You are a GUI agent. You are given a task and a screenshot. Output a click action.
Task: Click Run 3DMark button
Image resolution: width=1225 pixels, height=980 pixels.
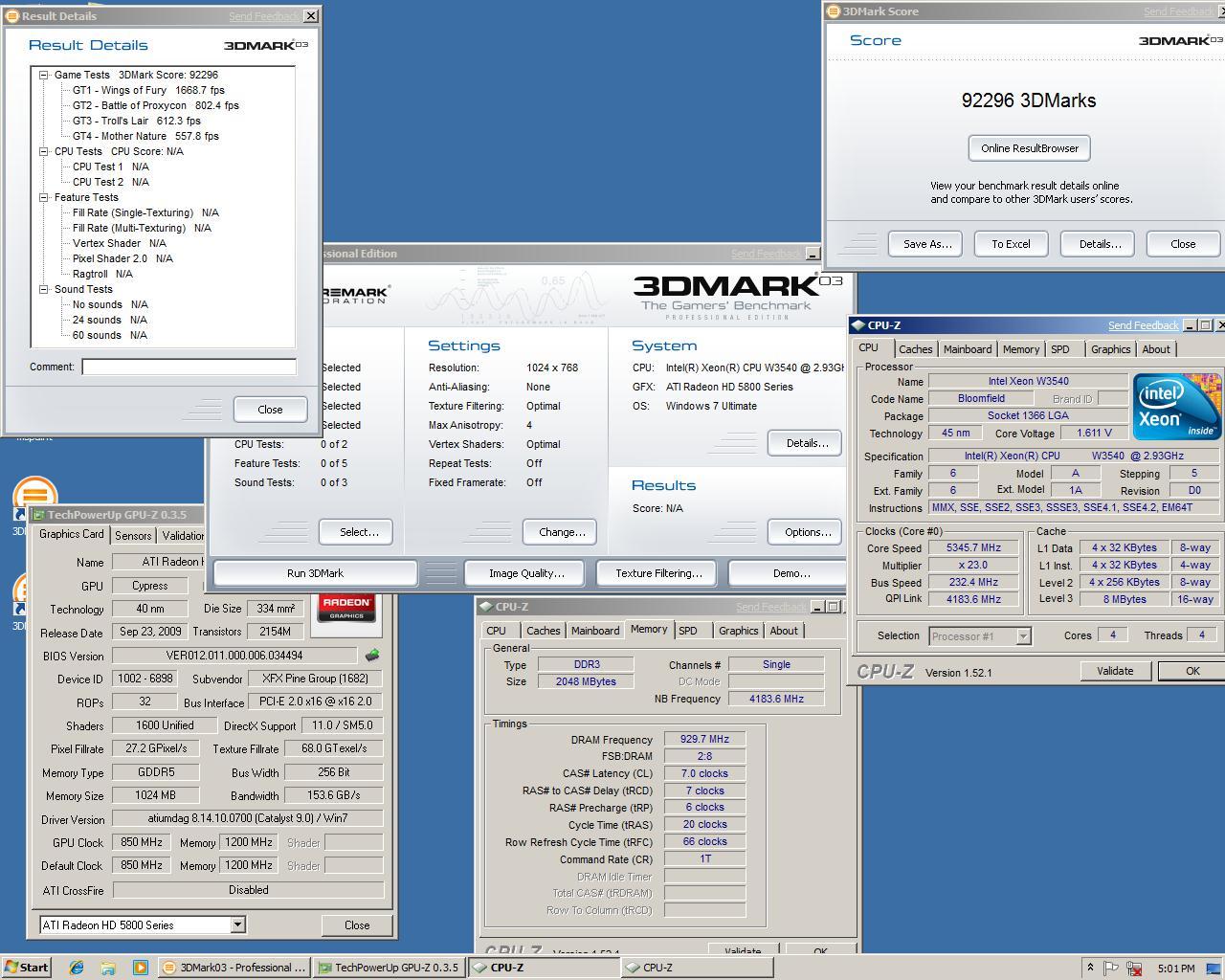point(315,573)
